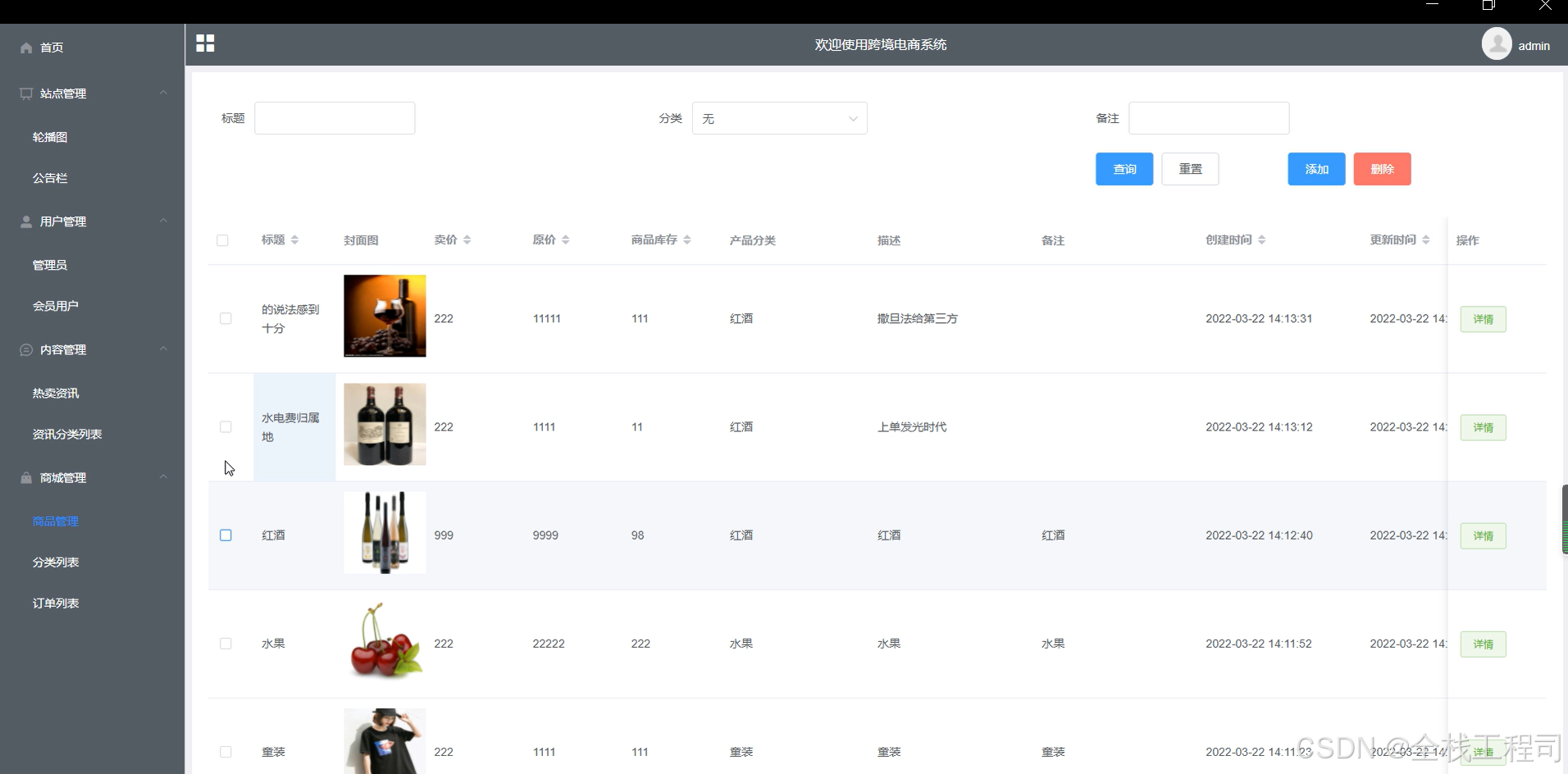This screenshot has width=1568, height=774.
Task: Open the 分类 dropdown showing 无
Action: 779,118
